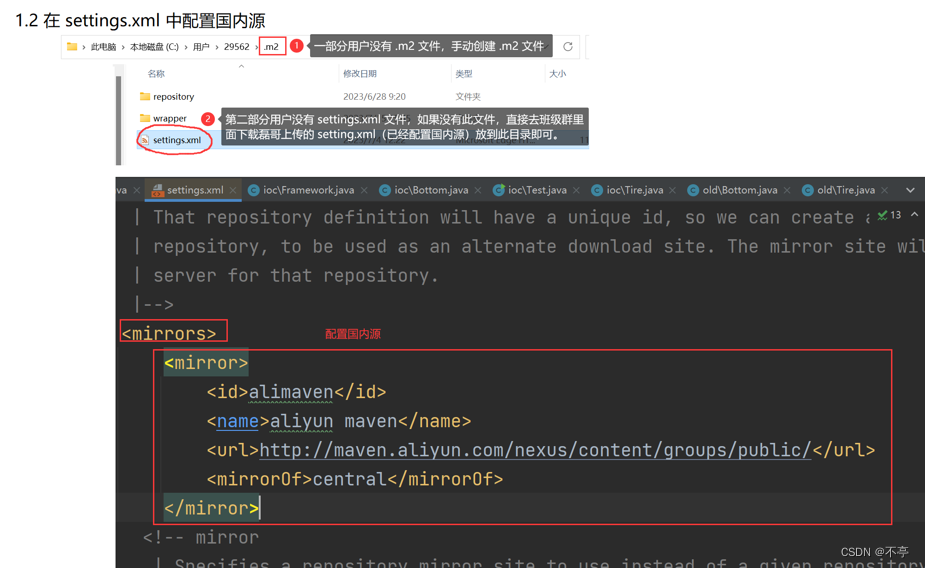Sort files by 类型 column
The width and height of the screenshot is (925, 568).
[464, 74]
